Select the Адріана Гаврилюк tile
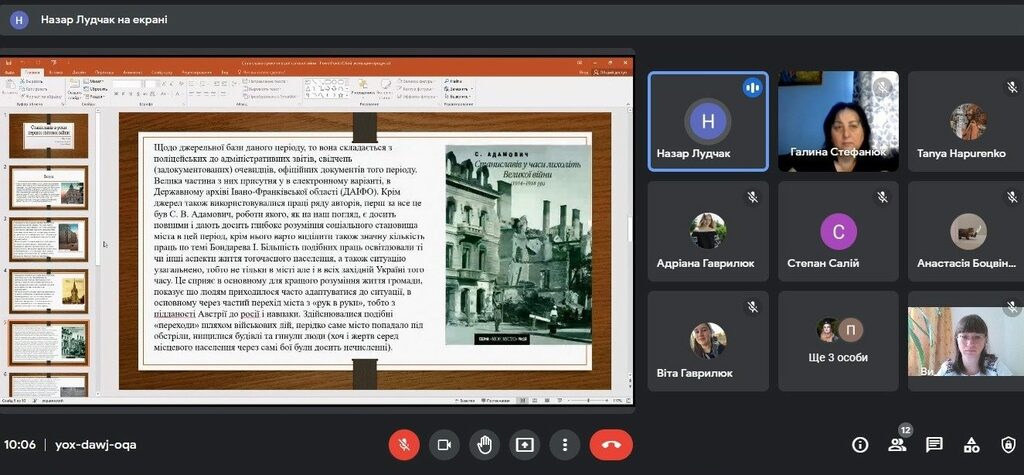This screenshot has height=475, width=1024. click(708, 231)
